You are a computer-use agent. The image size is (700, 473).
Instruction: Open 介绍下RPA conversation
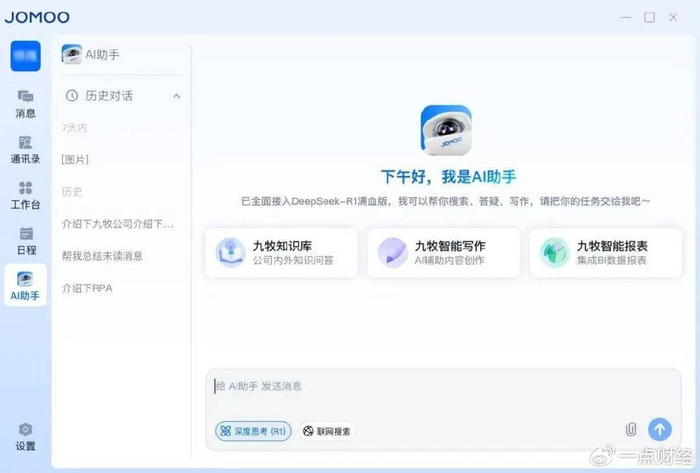(87, 288)
